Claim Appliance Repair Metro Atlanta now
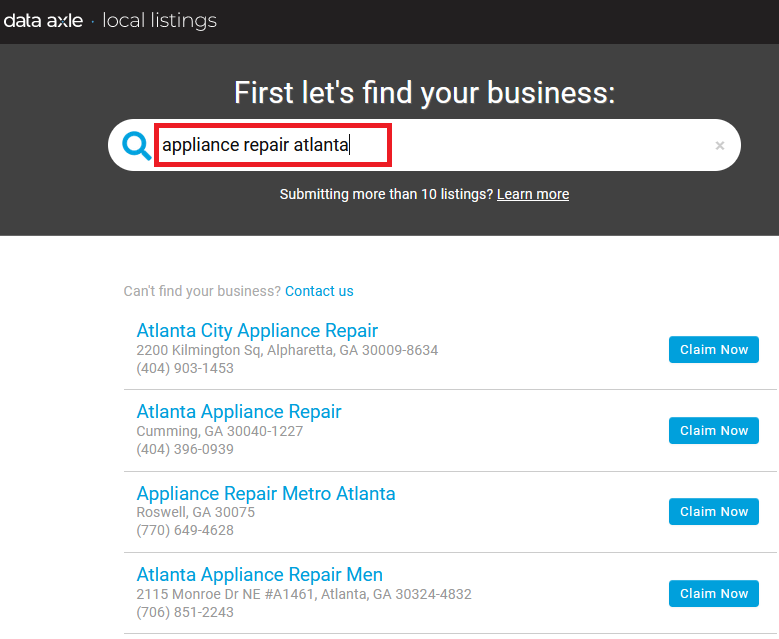The image size is (779, 639). click(x=713, y=511)
